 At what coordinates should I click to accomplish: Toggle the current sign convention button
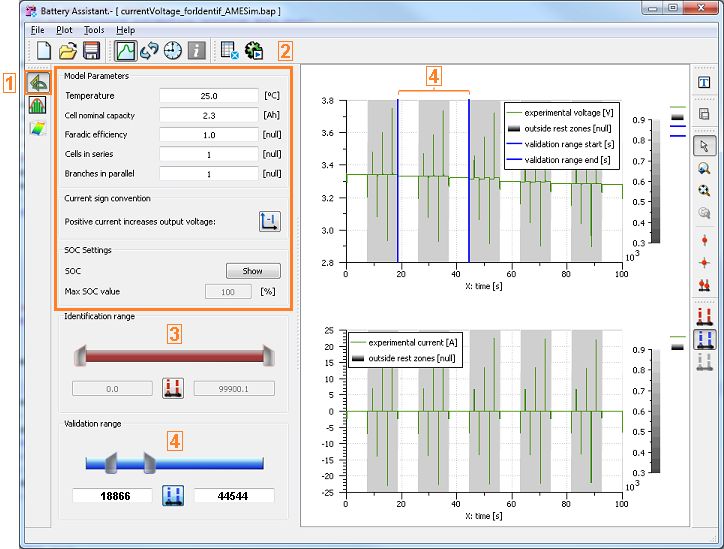[269, 222]
